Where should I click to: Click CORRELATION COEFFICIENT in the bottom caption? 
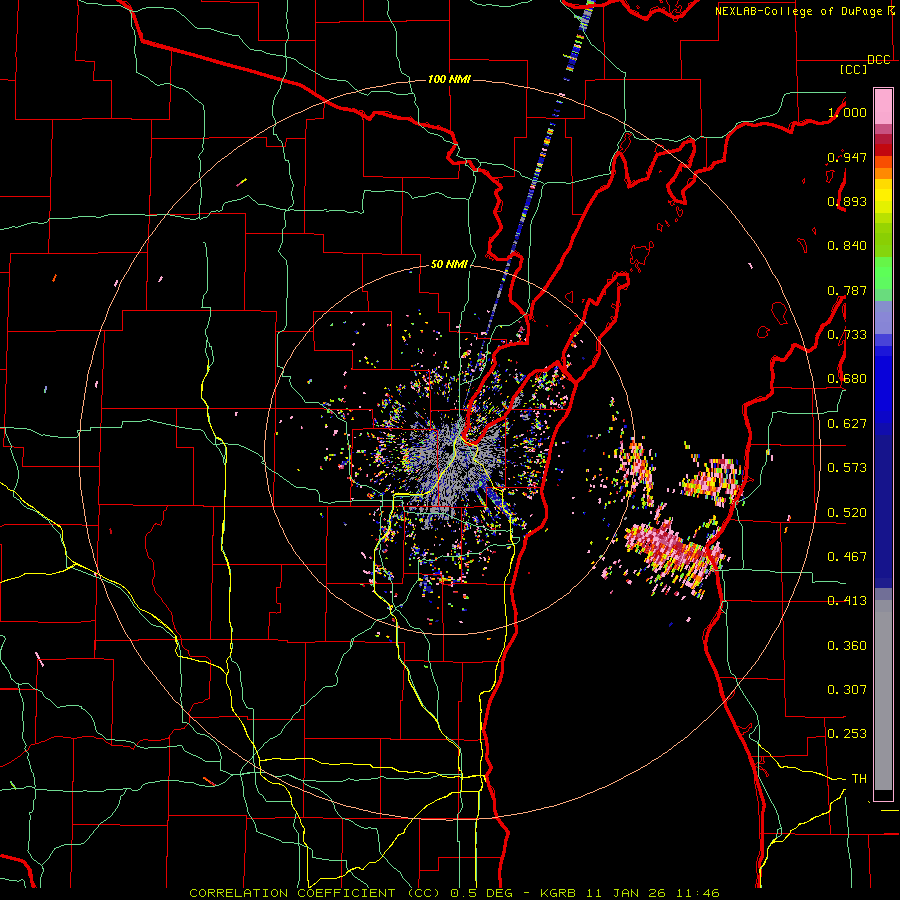292,893
